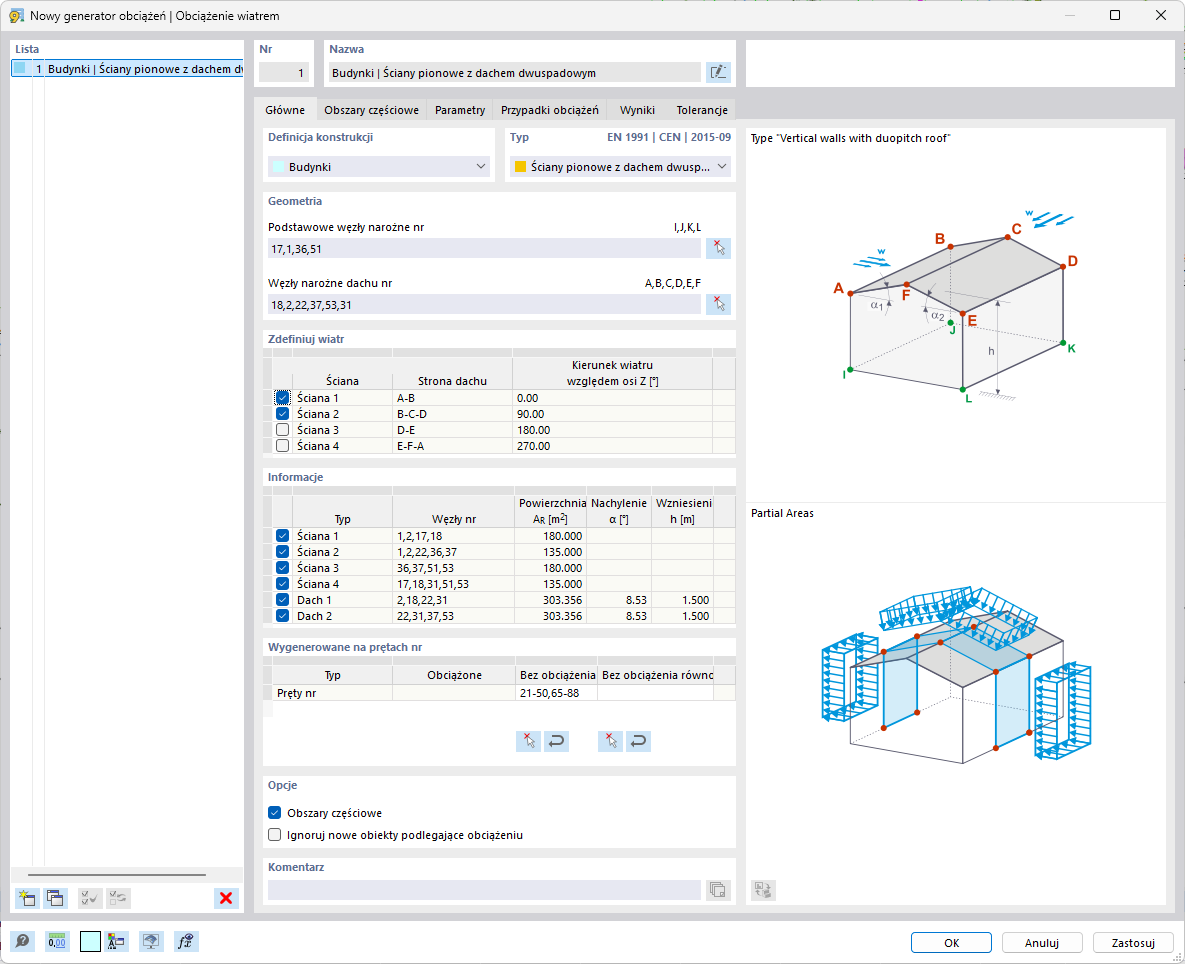The image size is (1185, 964).
Task: Uncheck Ściana 1 in the wind definition table
Action: (283, 397)
